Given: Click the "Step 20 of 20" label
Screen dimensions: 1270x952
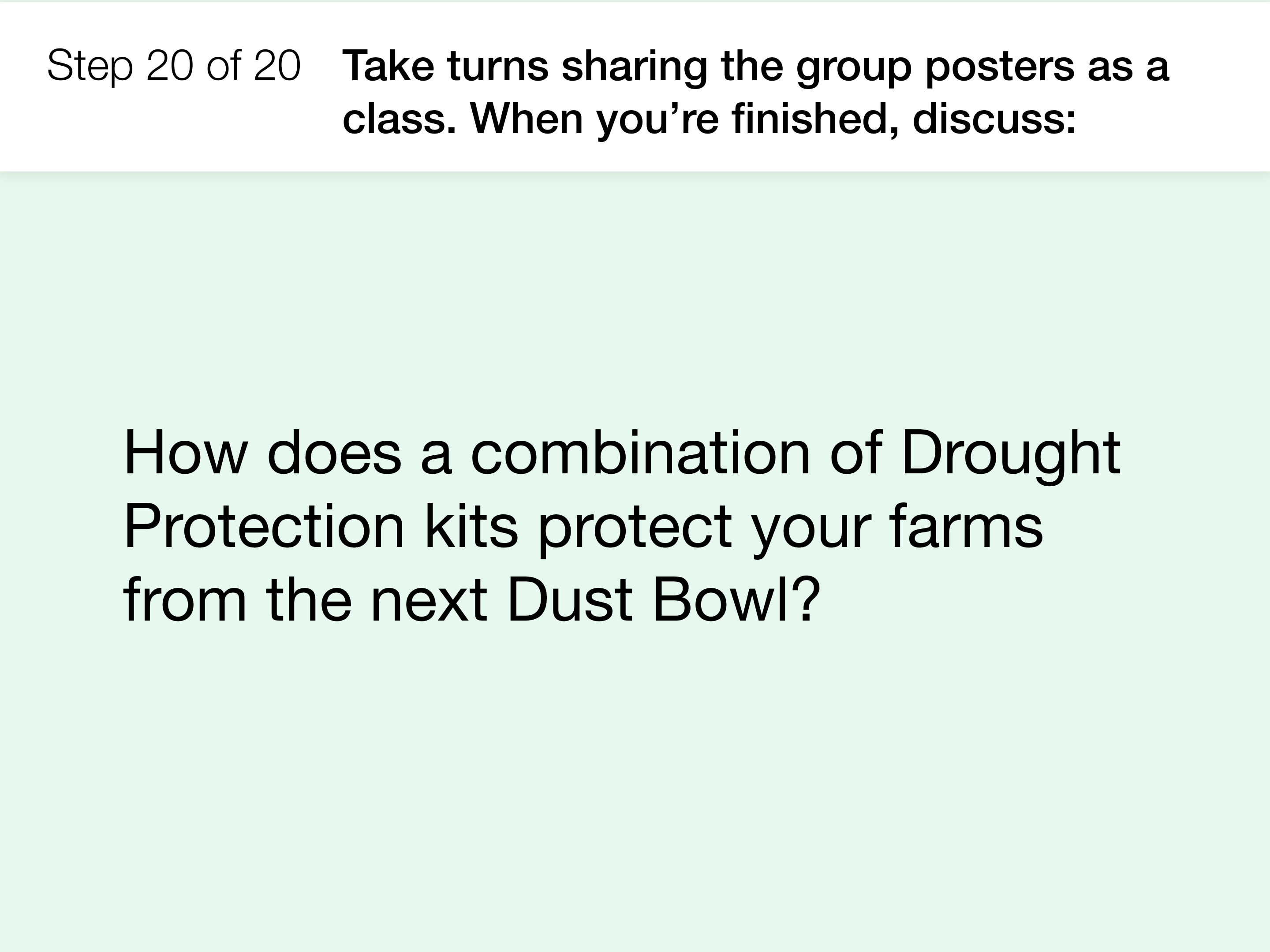Looking at the screenshot, I should point(173,65).
